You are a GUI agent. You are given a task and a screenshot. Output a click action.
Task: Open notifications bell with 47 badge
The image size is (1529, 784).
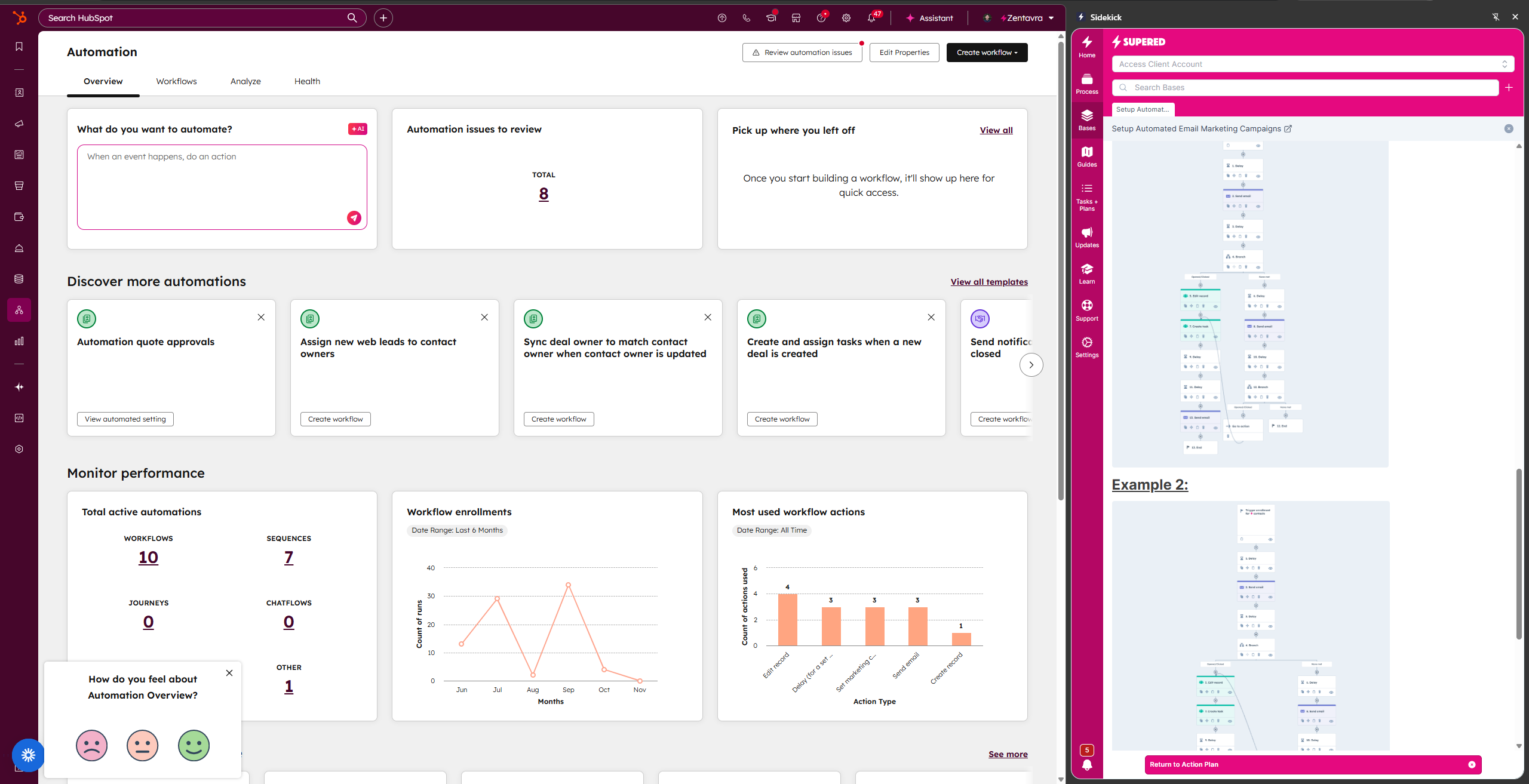(872, 18)
